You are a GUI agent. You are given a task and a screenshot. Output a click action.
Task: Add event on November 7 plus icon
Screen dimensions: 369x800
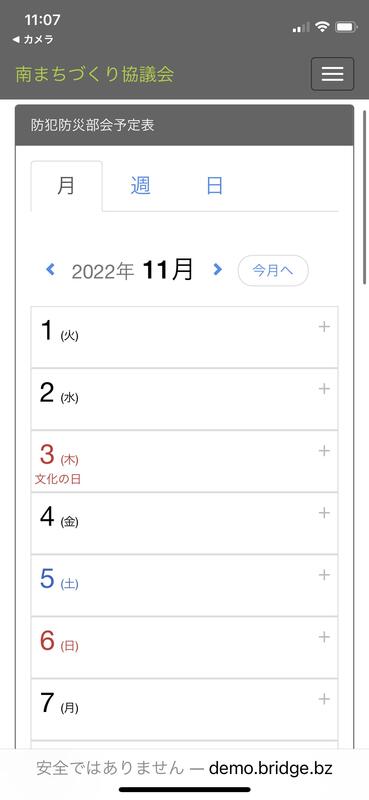pyautogui.click(x=324, y=699)
